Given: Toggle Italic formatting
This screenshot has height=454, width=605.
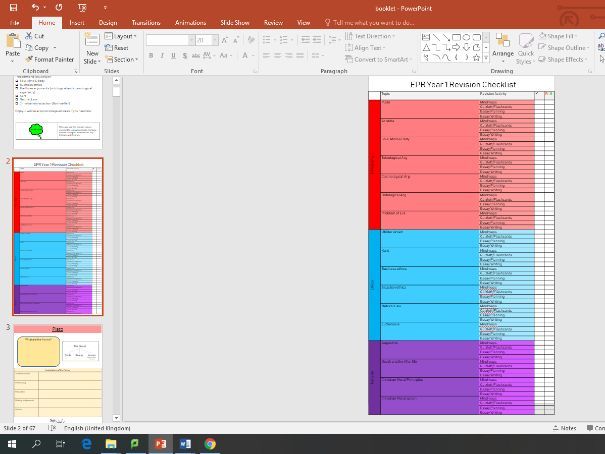Looking at the screenshot, I should (162, 56).
